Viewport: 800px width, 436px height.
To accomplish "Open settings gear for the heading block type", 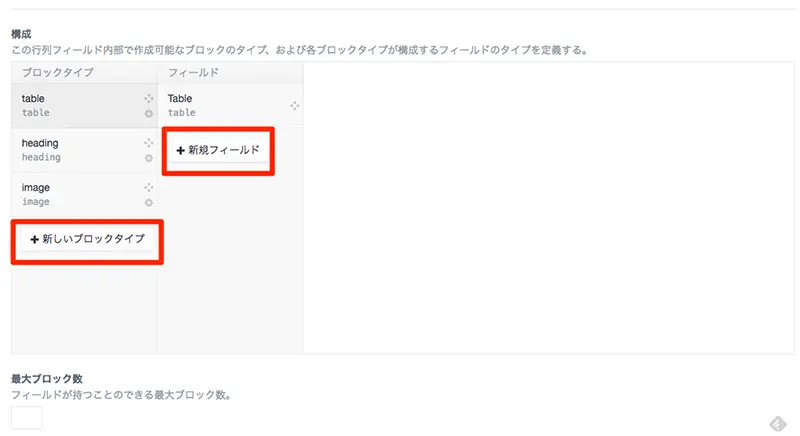I will (148, 158).
